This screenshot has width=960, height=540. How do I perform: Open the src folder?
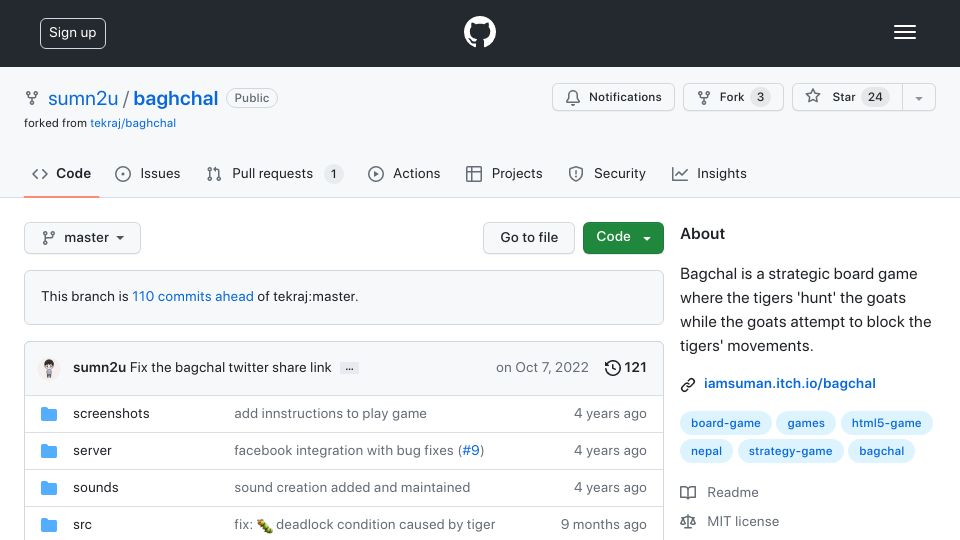pyautogui.click(x=82, y=525)
